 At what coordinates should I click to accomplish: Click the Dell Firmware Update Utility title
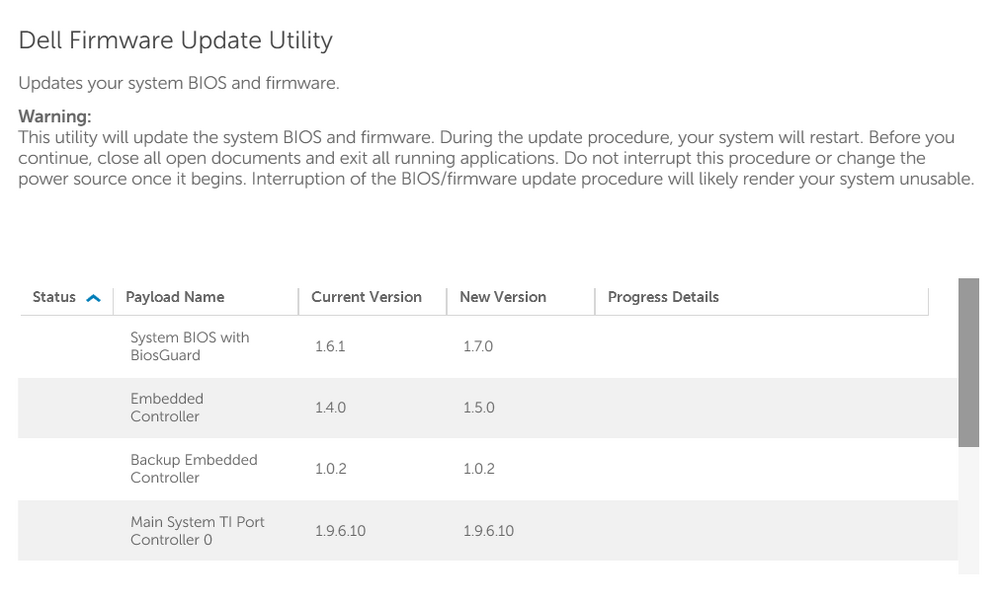click(x=175, y=41)
